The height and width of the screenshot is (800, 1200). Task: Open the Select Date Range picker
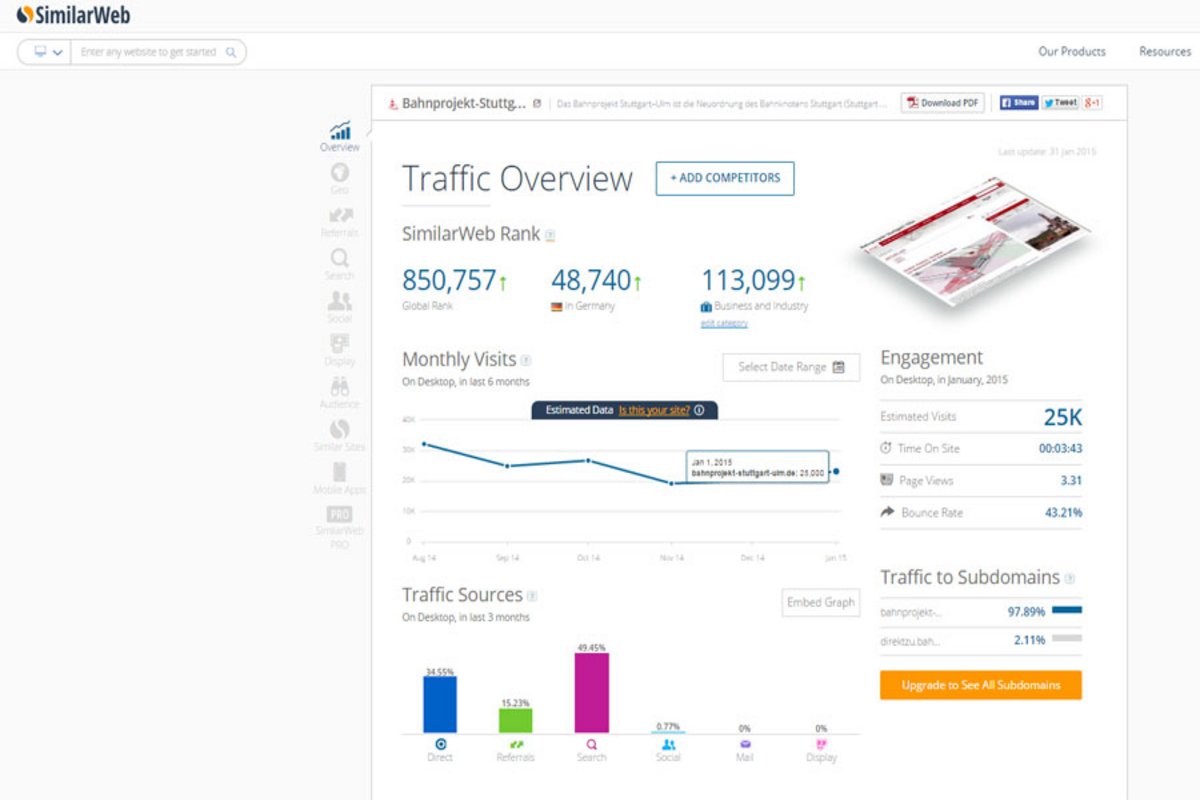[x=791, y=367]
